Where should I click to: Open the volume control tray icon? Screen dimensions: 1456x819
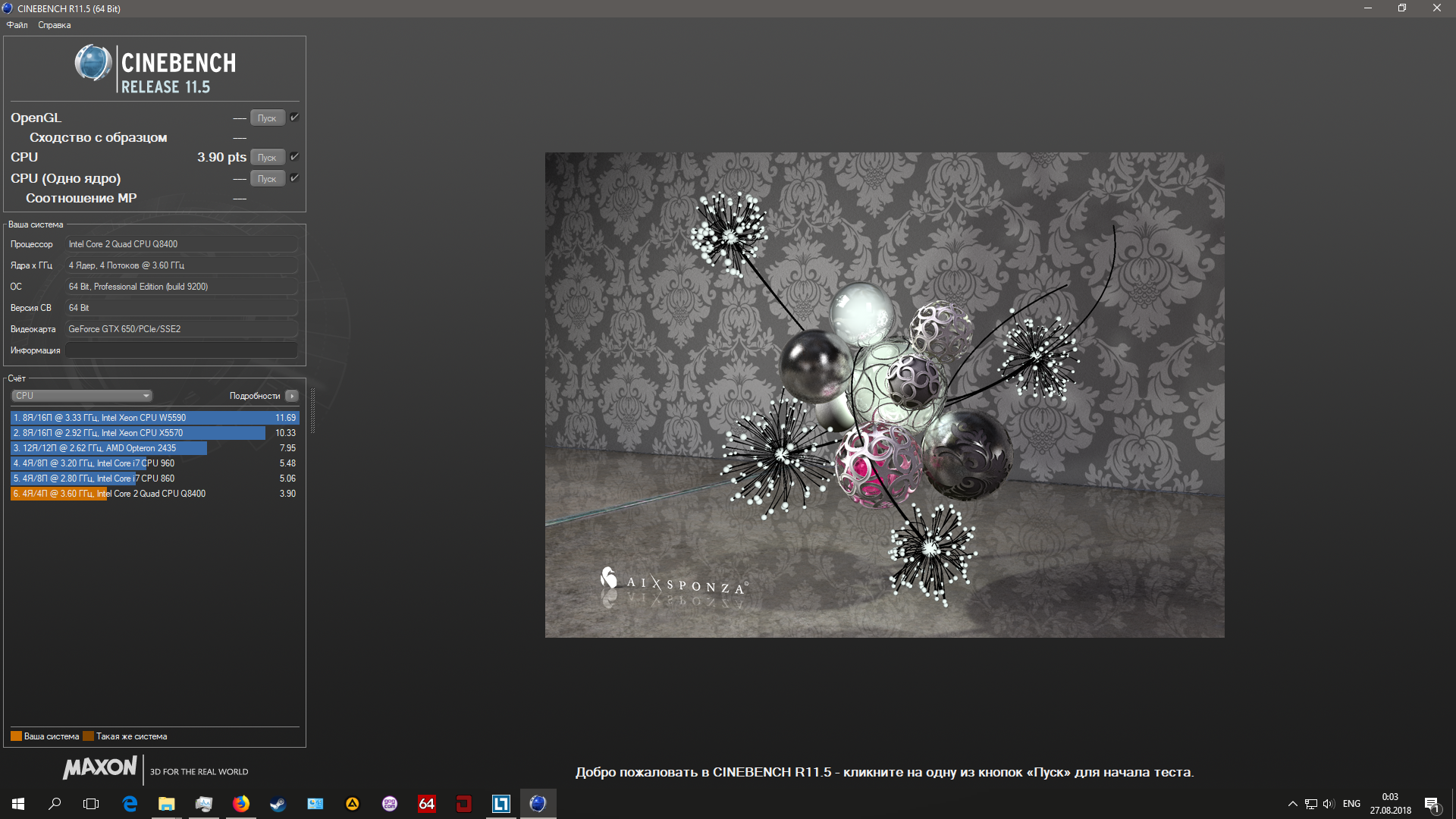tap(1328, 804)
